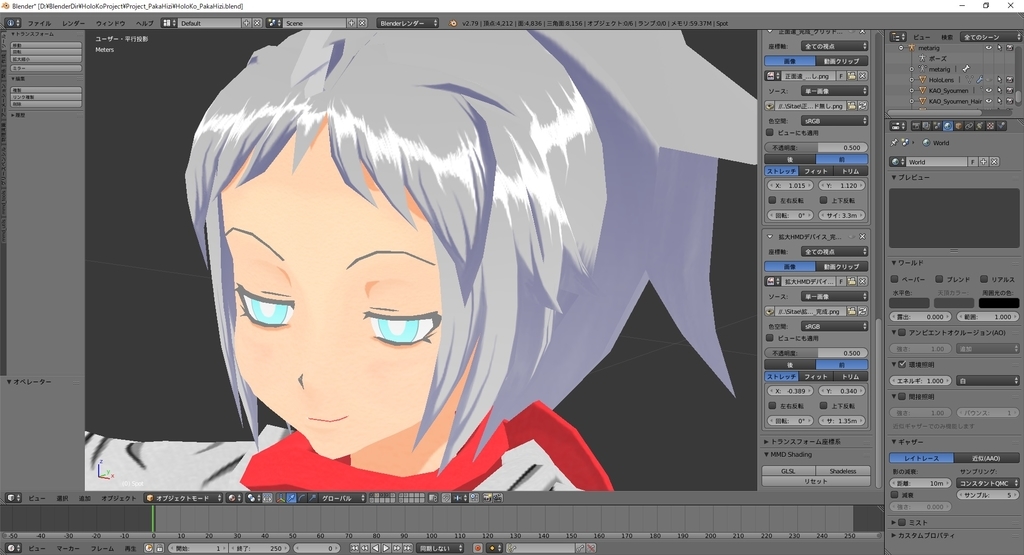This screenshot has width=1024, height=555.
Task: Open the マーカー menu in timeline
Action: click(x=68, y=548)
